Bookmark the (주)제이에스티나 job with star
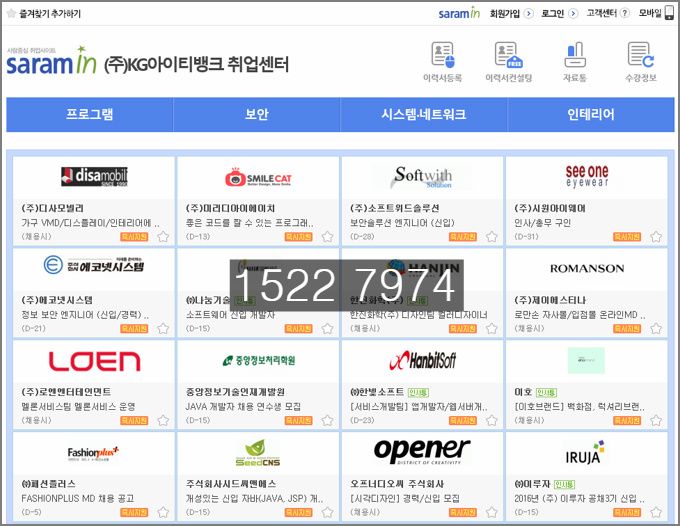This screenshot has width=680, height=526. tap(656, 329)
